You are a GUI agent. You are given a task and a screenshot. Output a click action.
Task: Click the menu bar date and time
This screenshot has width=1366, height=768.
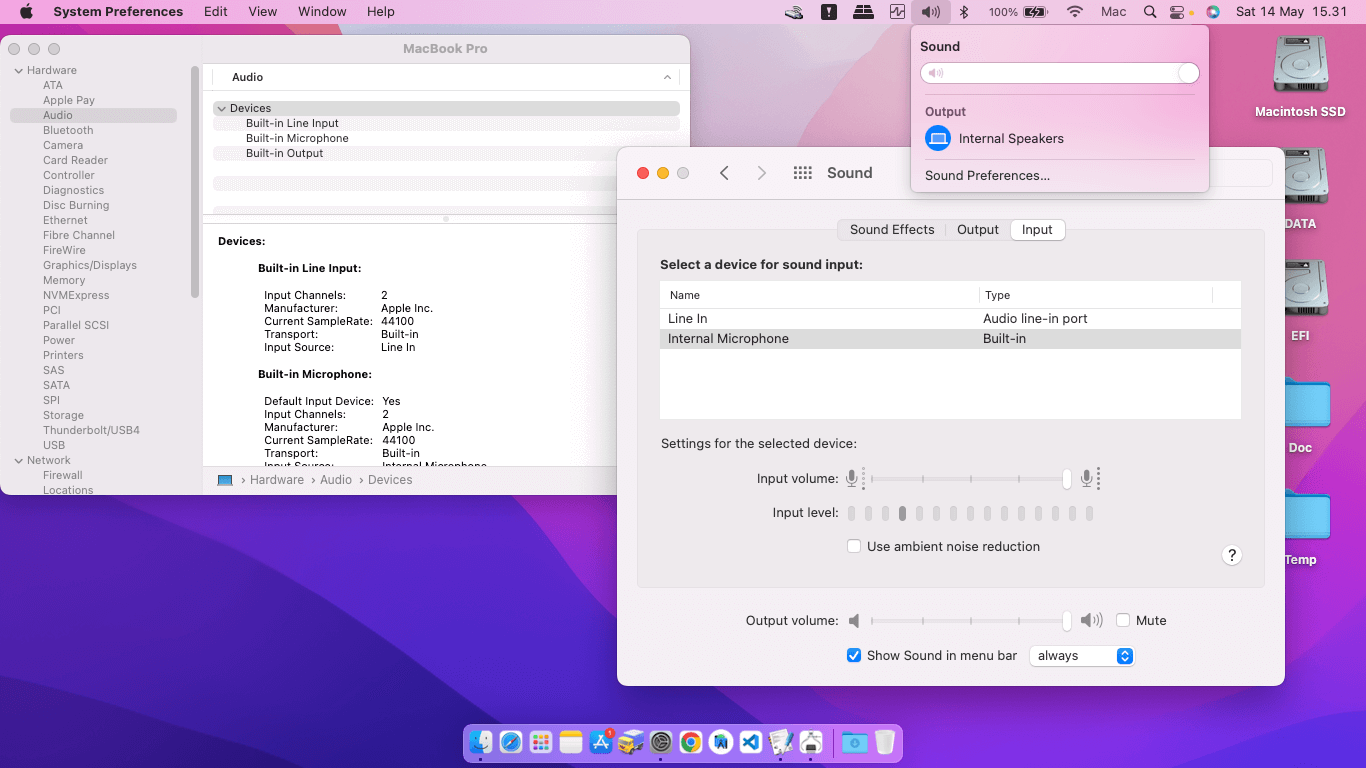click(x=1289, y=12)
